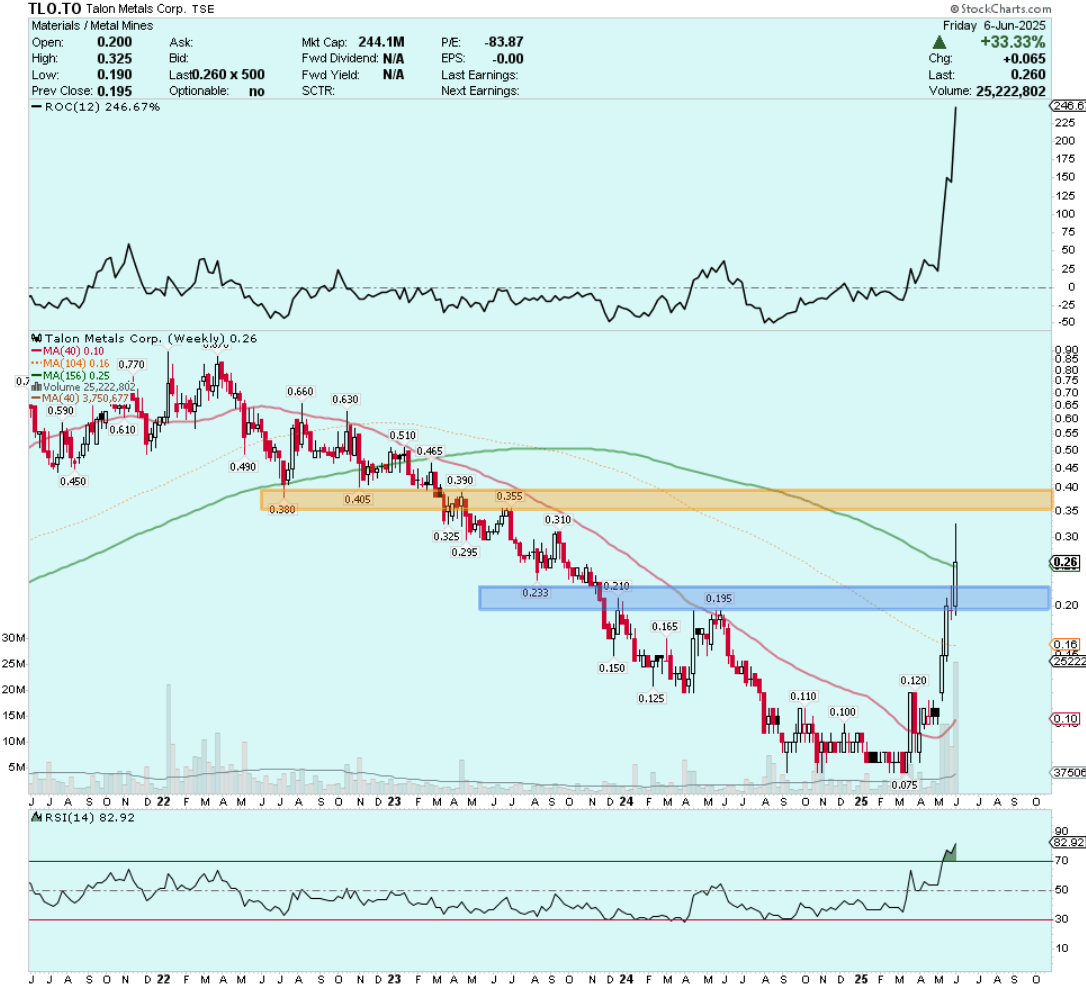Click the 0.510 price label on chart
The width and height of the screenshot is (1086, 986).
point(402,436)
